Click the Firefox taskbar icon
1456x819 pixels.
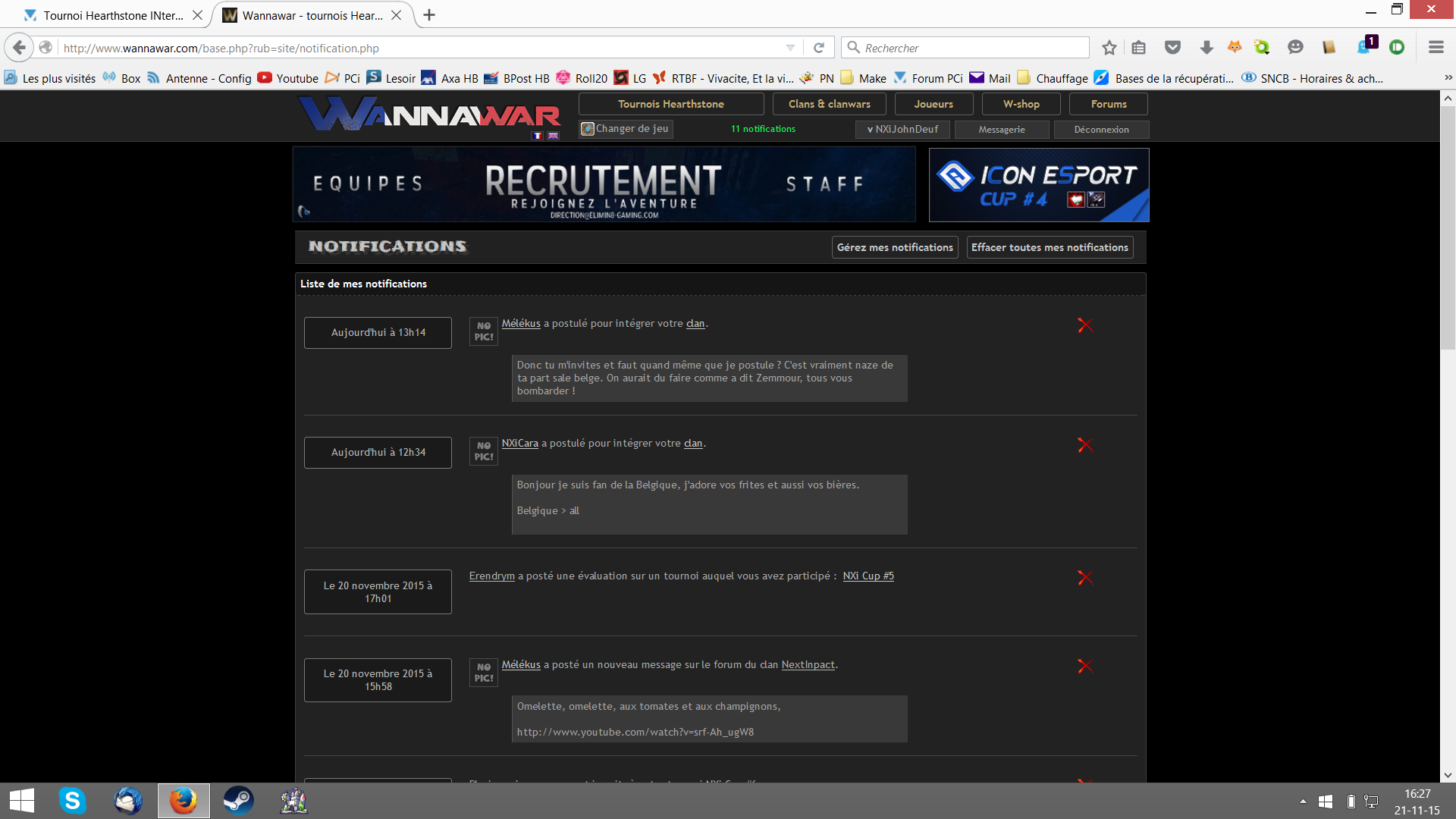(x=183, y=801)
